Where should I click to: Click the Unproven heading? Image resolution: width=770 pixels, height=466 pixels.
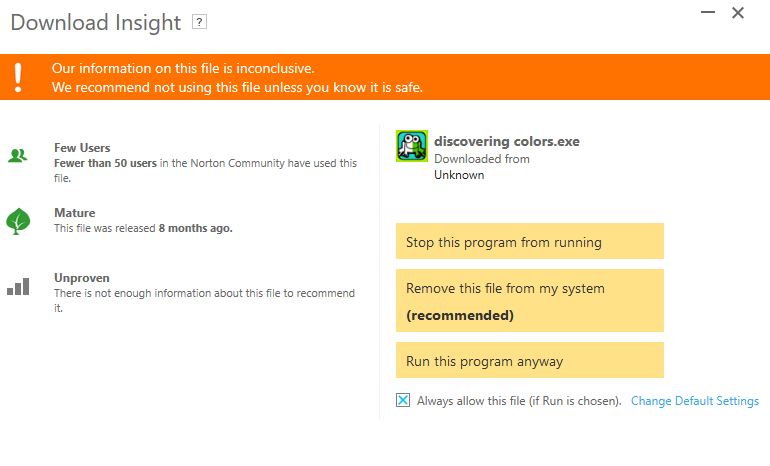pos(82,278)
